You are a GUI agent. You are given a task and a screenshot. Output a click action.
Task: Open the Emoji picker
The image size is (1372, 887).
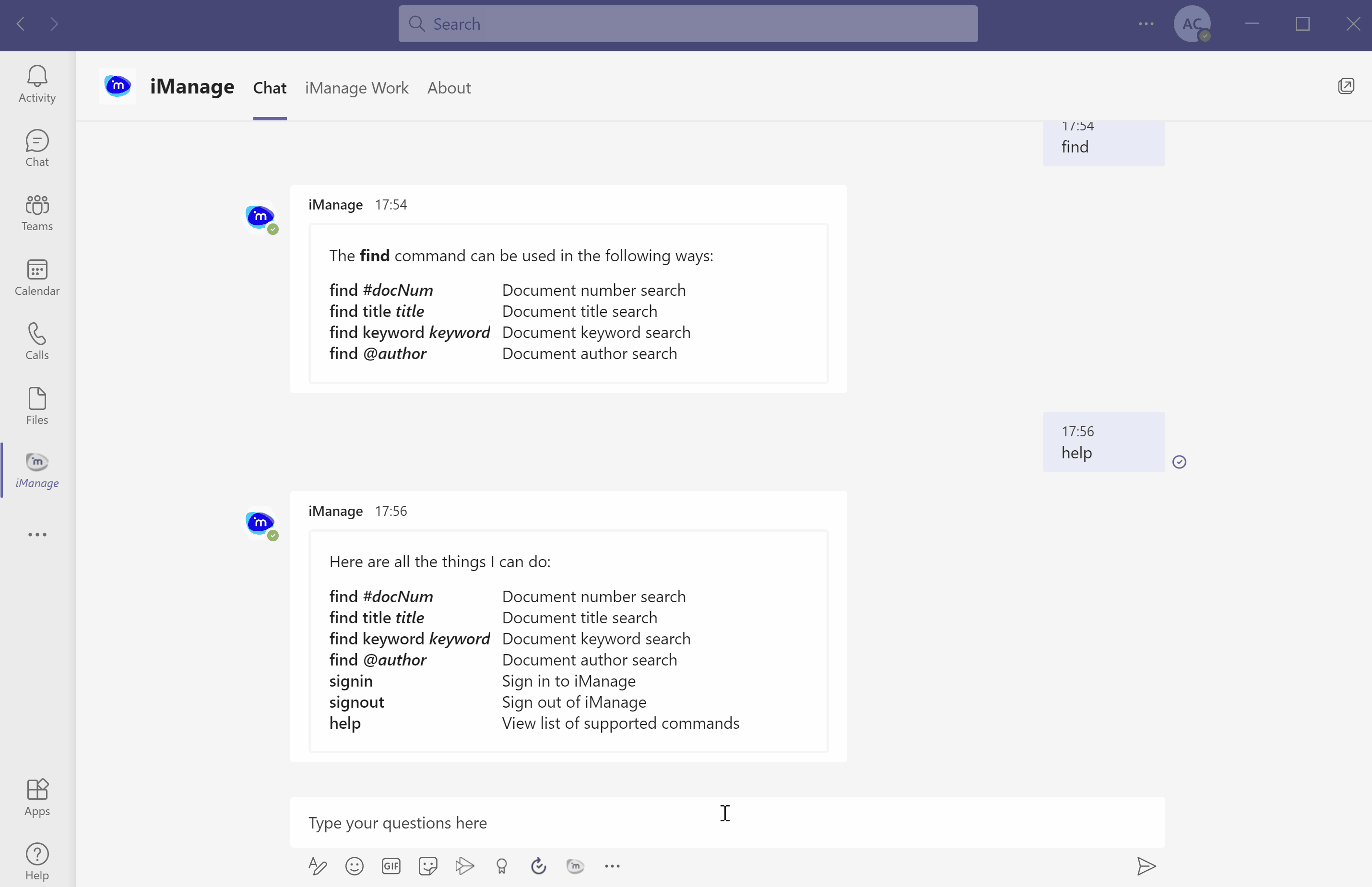(x=355, y=866)
